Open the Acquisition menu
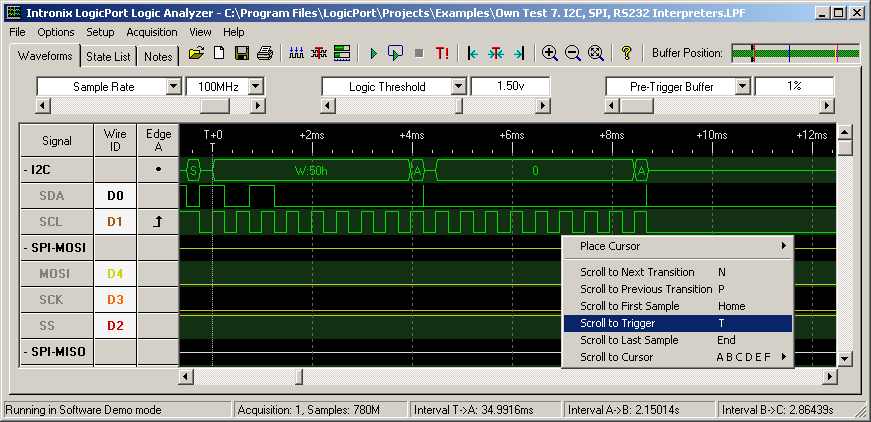The height and width of the screenshot is (422, 871). tap(152, 32)
